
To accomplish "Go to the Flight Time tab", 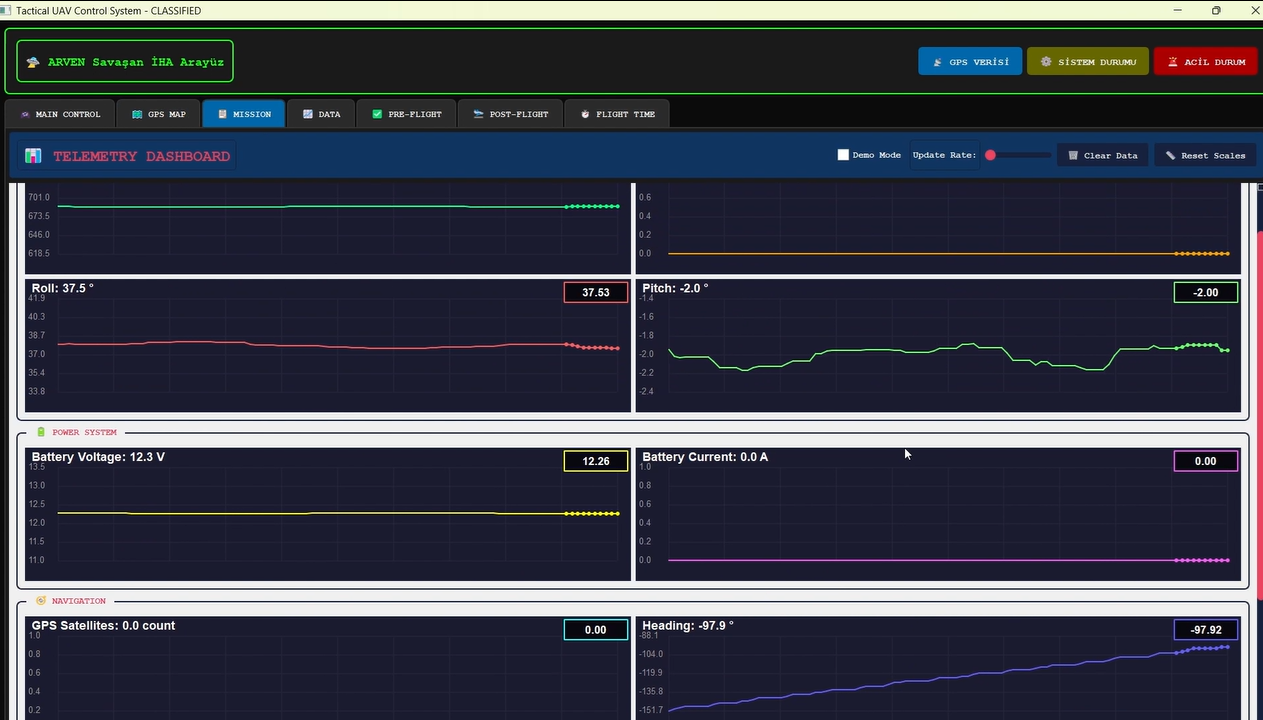I will coord(617,114).
